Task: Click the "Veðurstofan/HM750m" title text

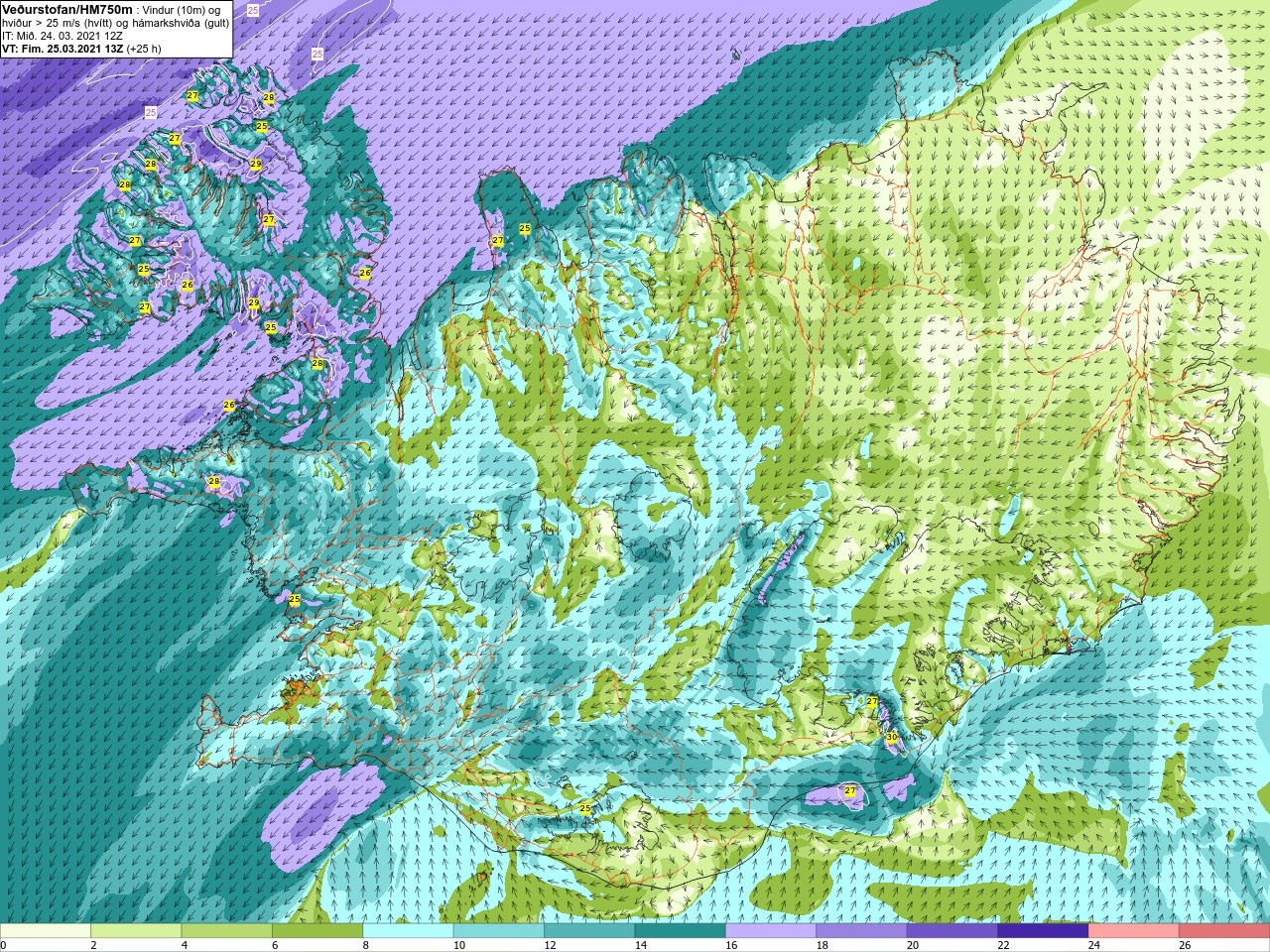Action: coord(67,9)
